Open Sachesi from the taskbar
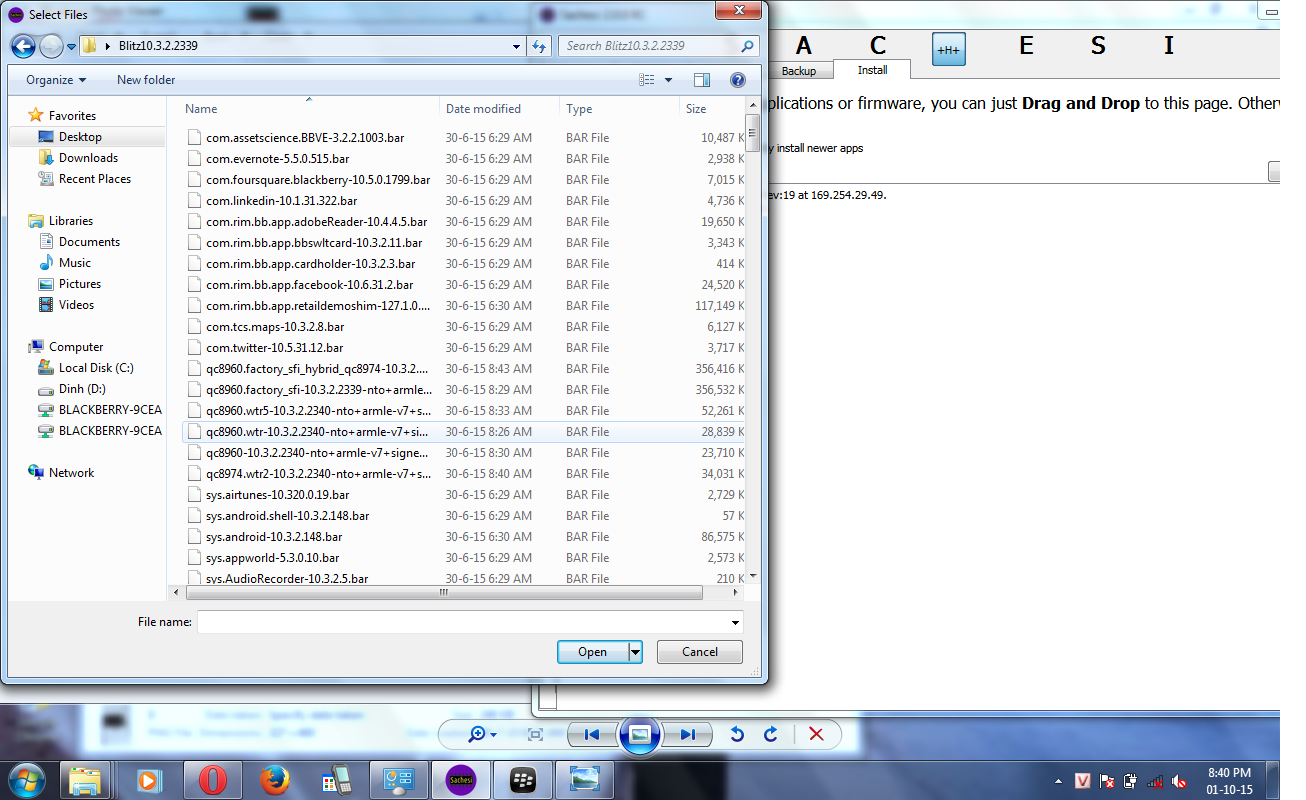 pyautogui.click(x=461, y=779)
